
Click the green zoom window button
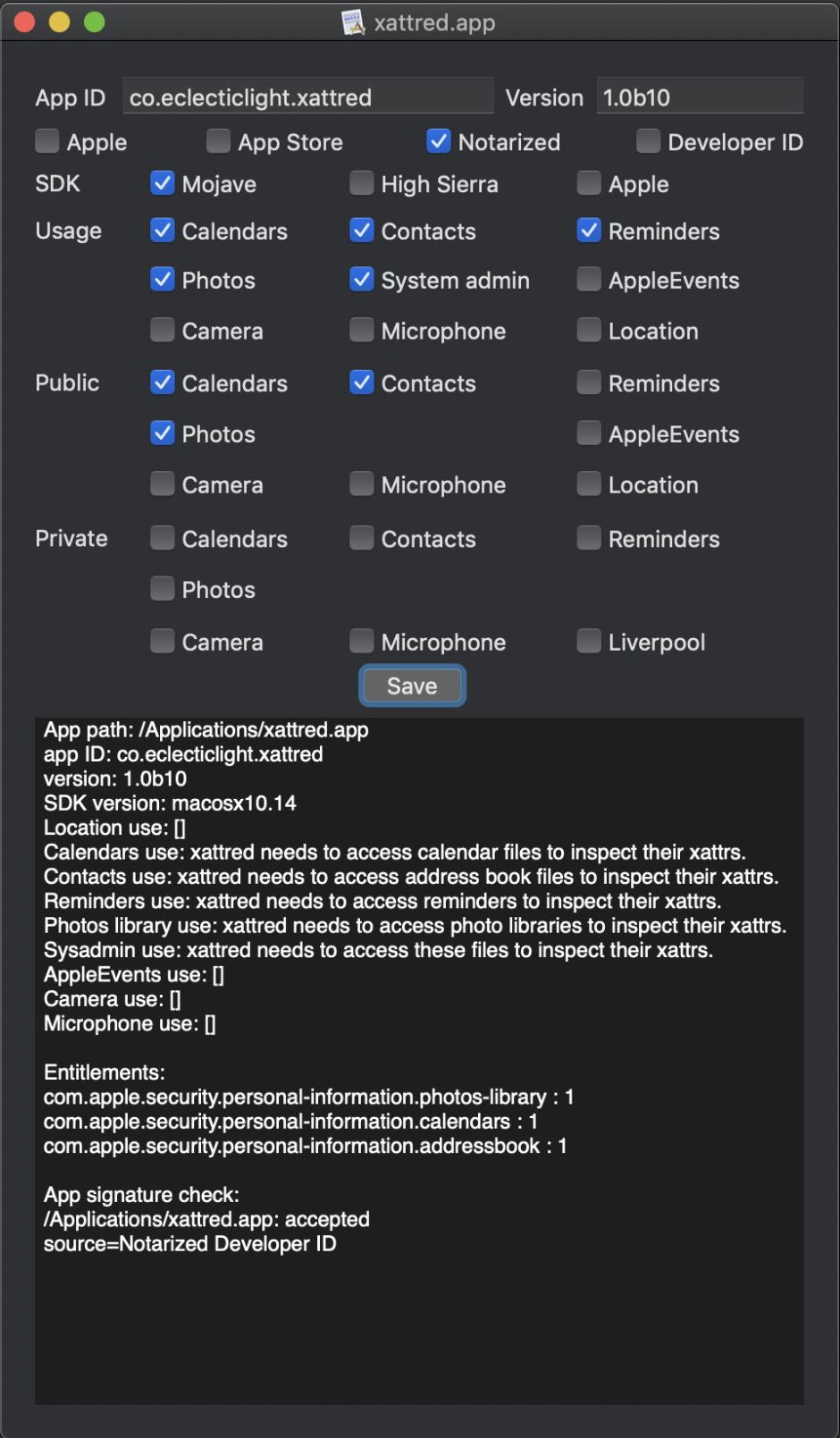94,22
